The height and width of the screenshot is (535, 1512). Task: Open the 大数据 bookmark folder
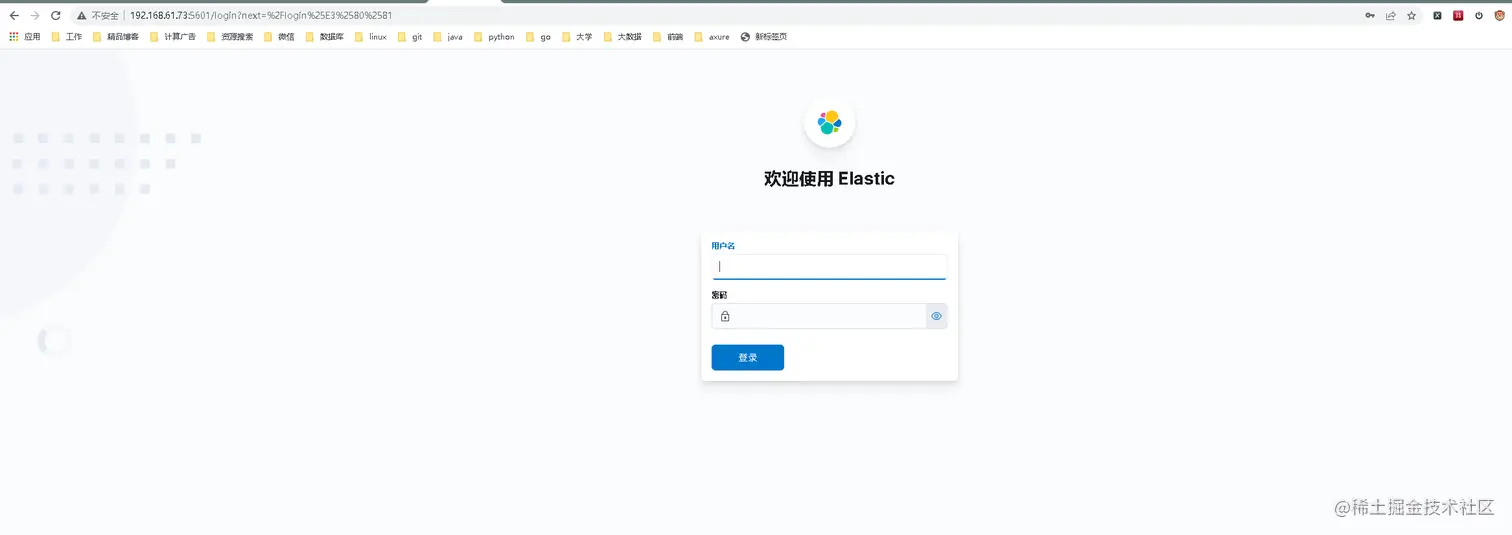click(x=622, y=37)
